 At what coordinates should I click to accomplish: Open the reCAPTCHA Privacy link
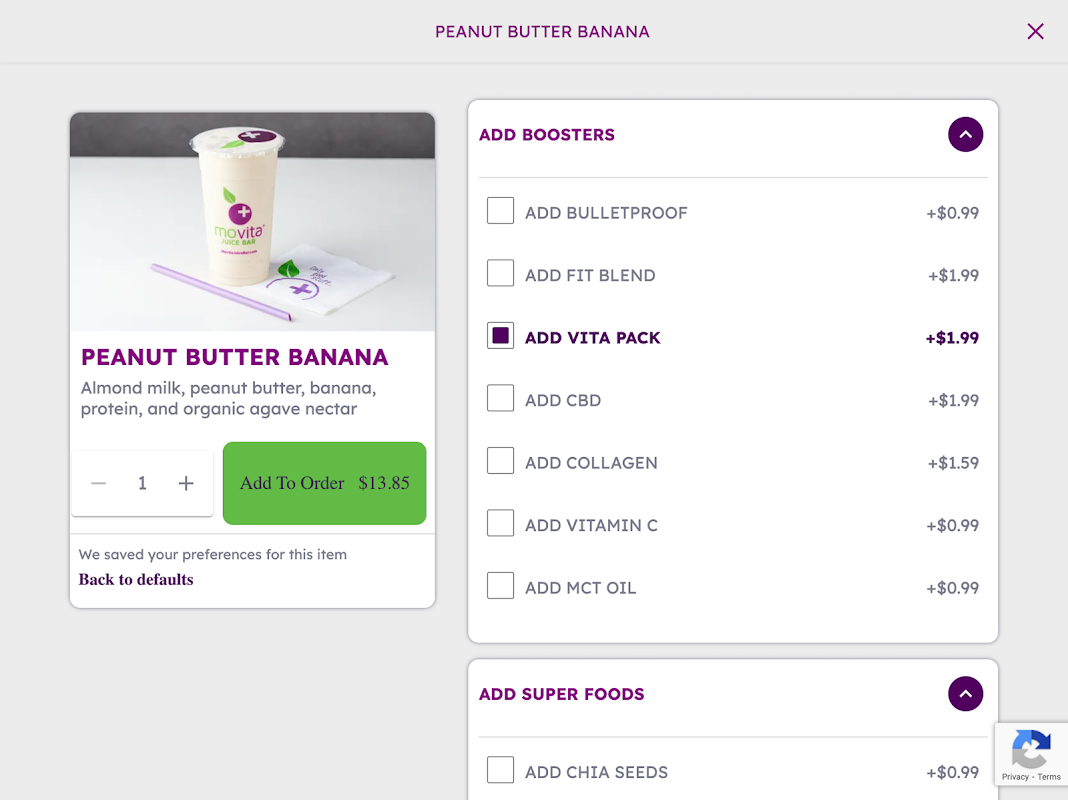1015,777
